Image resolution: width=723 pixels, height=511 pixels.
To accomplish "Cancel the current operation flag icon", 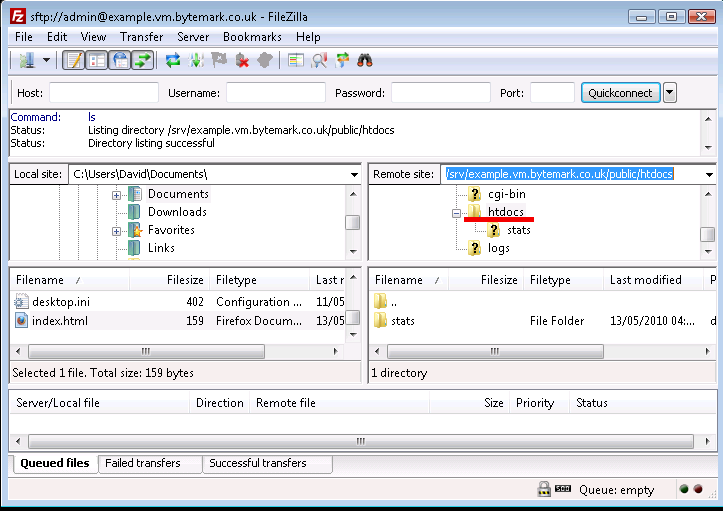I will click(219, 60).
